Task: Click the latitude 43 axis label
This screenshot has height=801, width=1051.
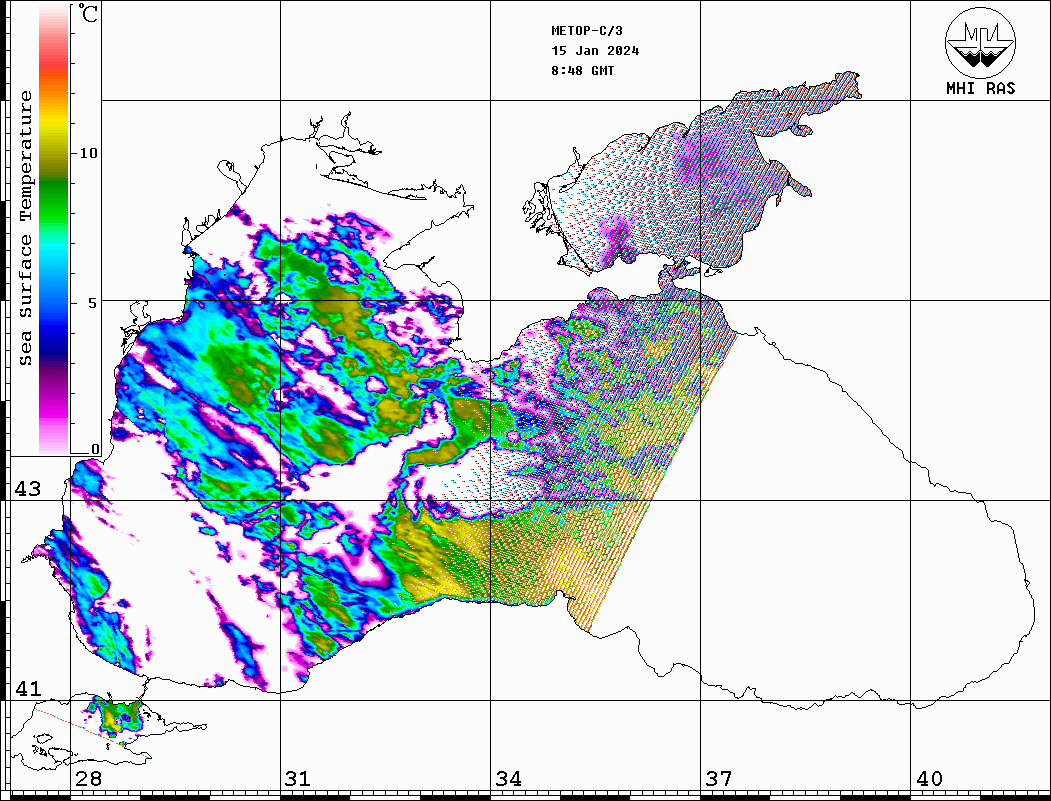Action: [27, 489]
